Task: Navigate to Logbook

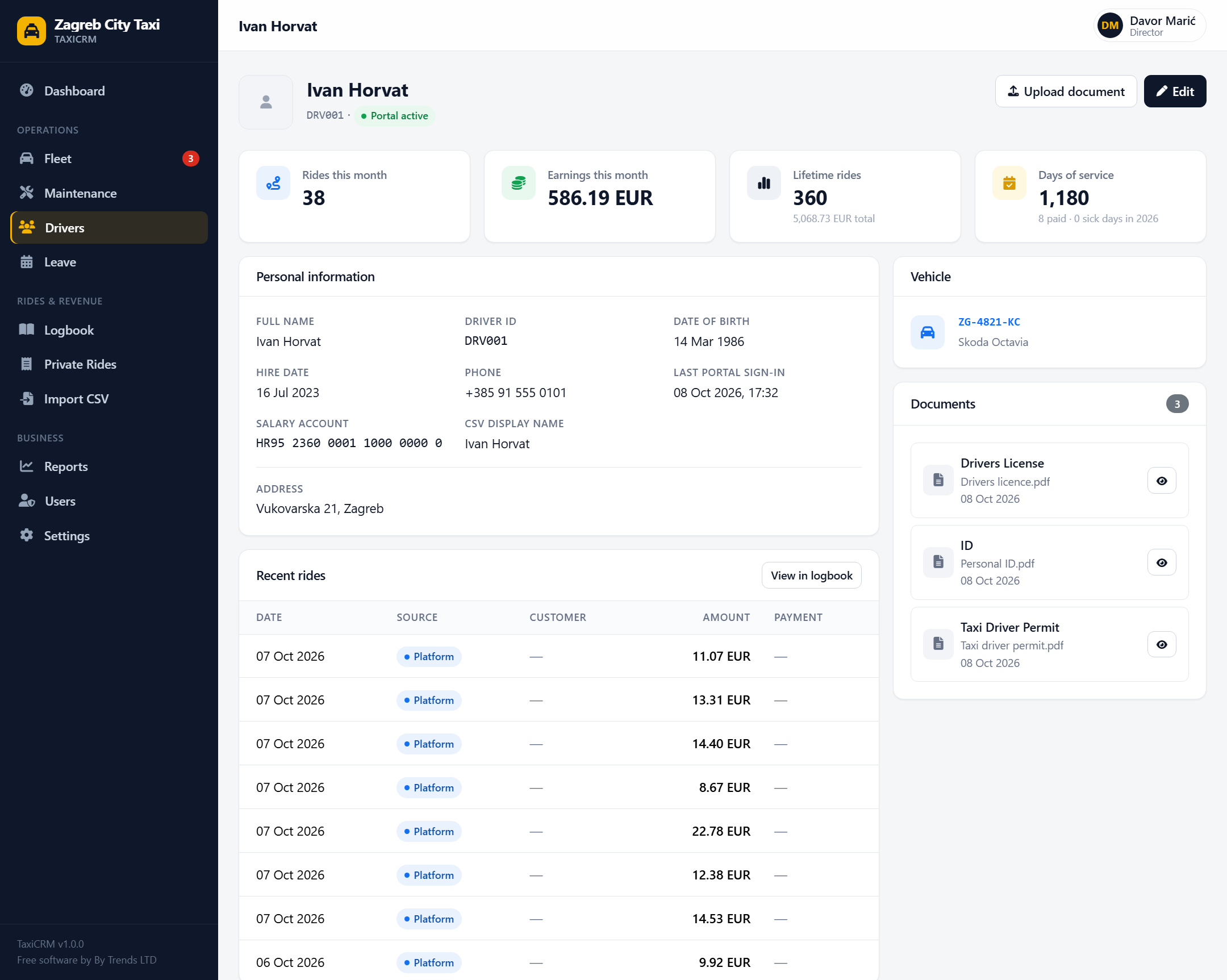Action: [108, 330]
